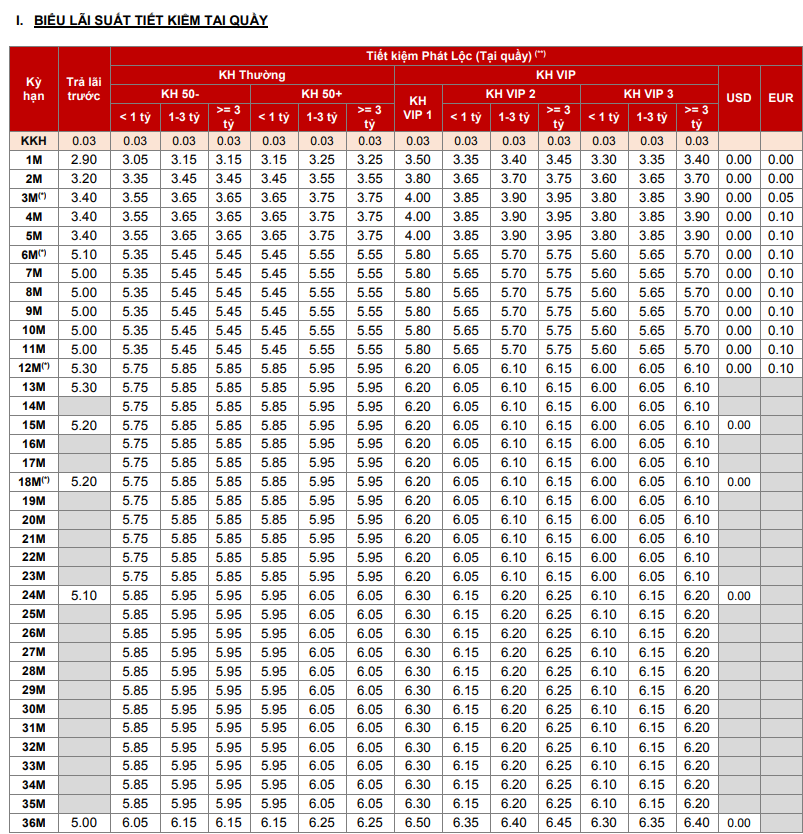Click the 'KH VIP 1' column header
The height and width of the screenshot is (834, 803).
[x=418, y=107]
